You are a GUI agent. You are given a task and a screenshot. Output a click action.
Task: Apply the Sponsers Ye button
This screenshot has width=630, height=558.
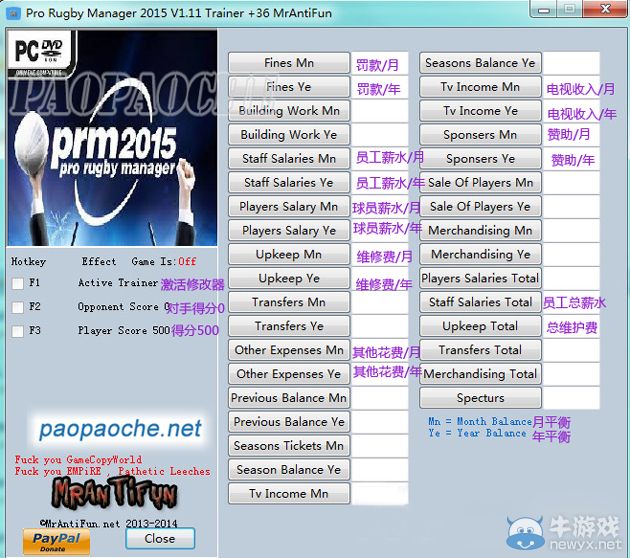[x=480, y=159]
